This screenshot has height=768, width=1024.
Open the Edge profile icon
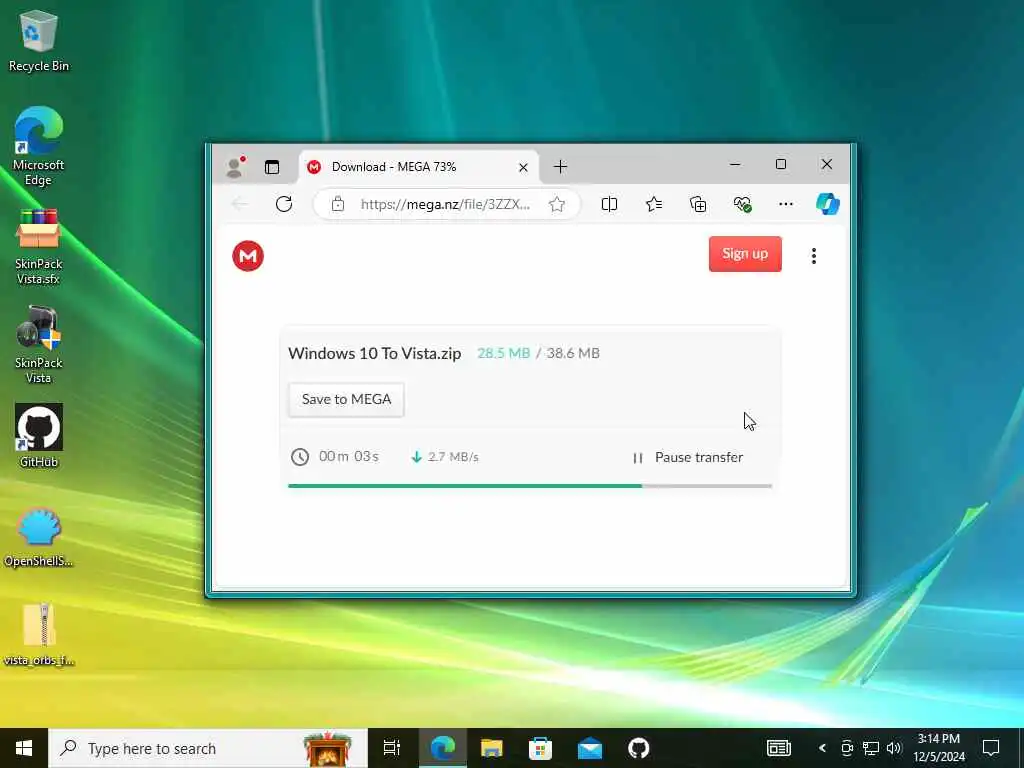tap(234, 167)
